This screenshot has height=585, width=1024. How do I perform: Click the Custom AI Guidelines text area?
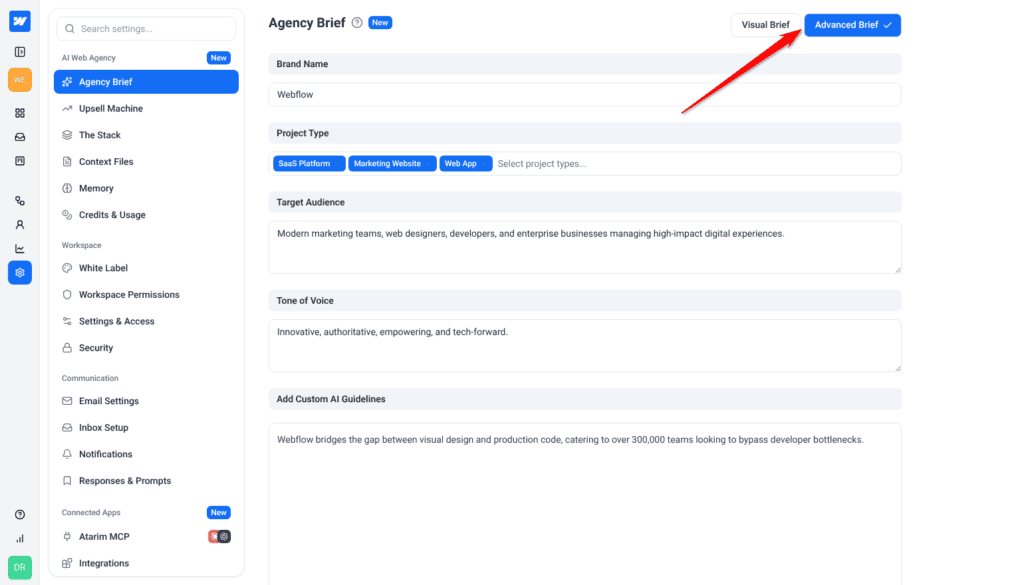[584, 504]
